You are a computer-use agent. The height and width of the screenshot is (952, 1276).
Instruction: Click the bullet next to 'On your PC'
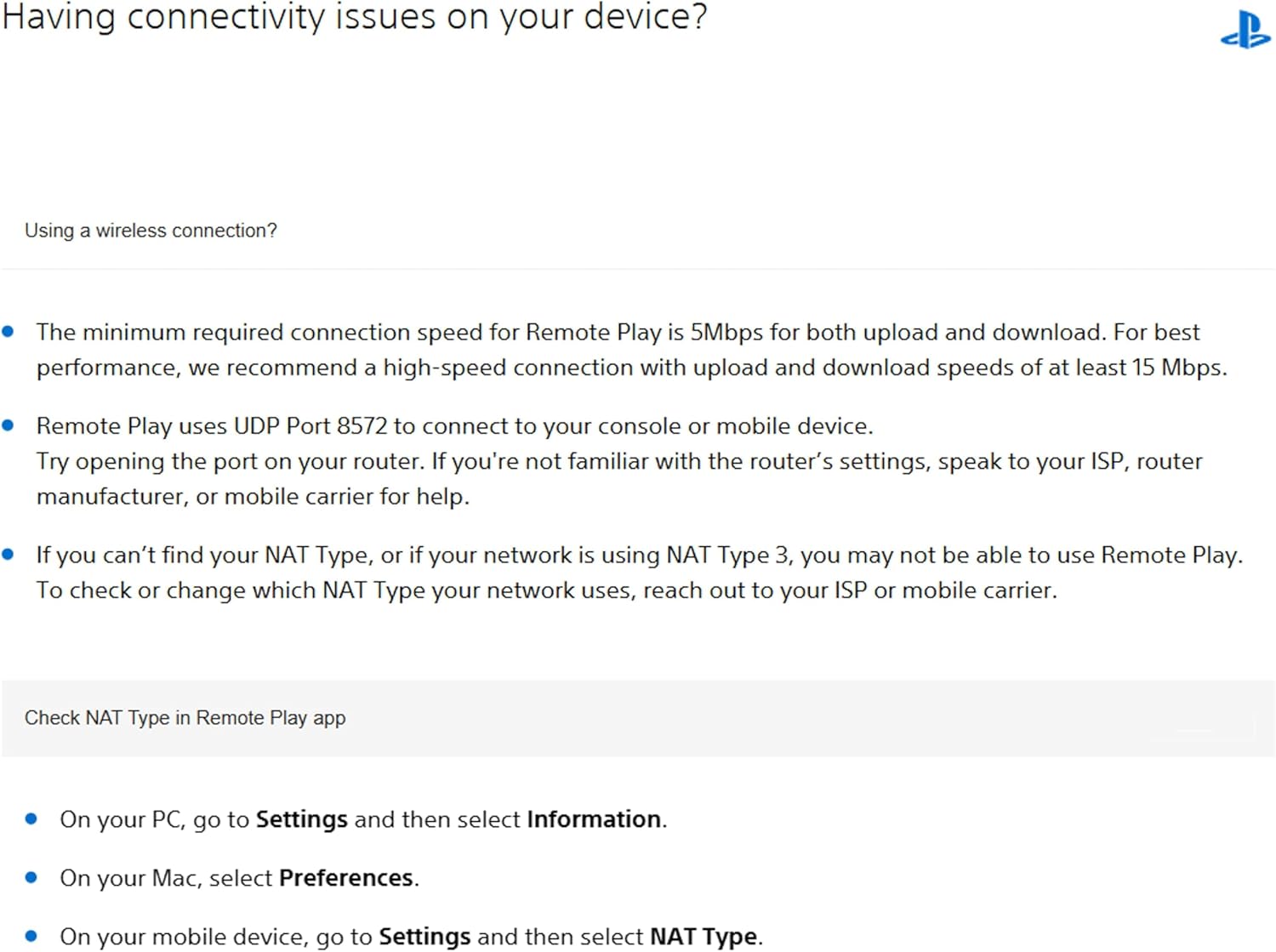point(31,818)
